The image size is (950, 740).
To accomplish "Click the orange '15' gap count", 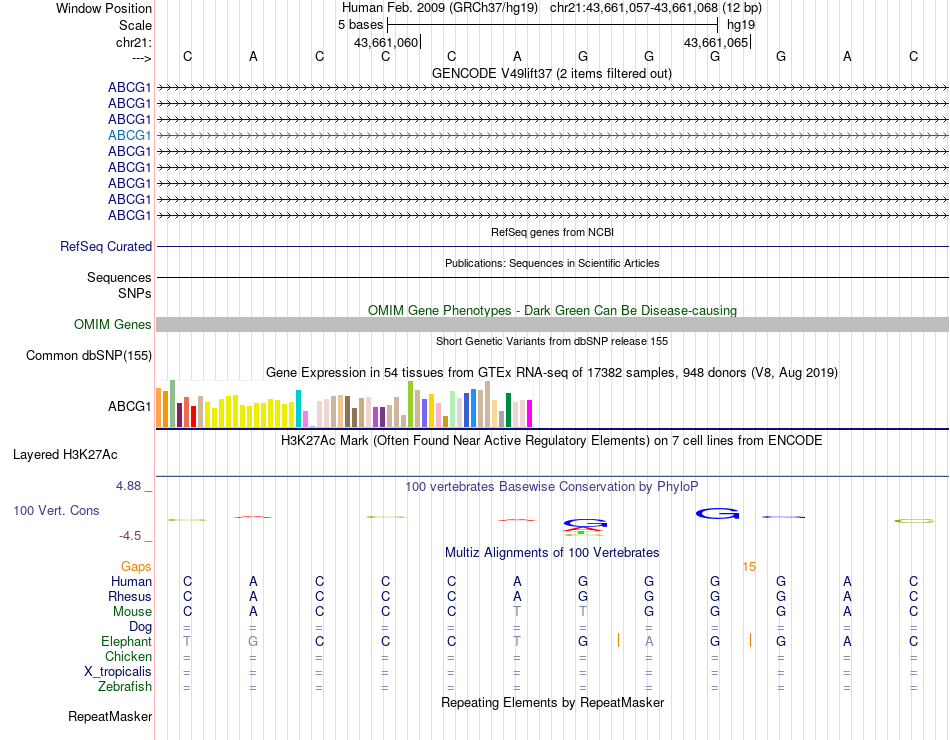I will click(x=749, y=567).
